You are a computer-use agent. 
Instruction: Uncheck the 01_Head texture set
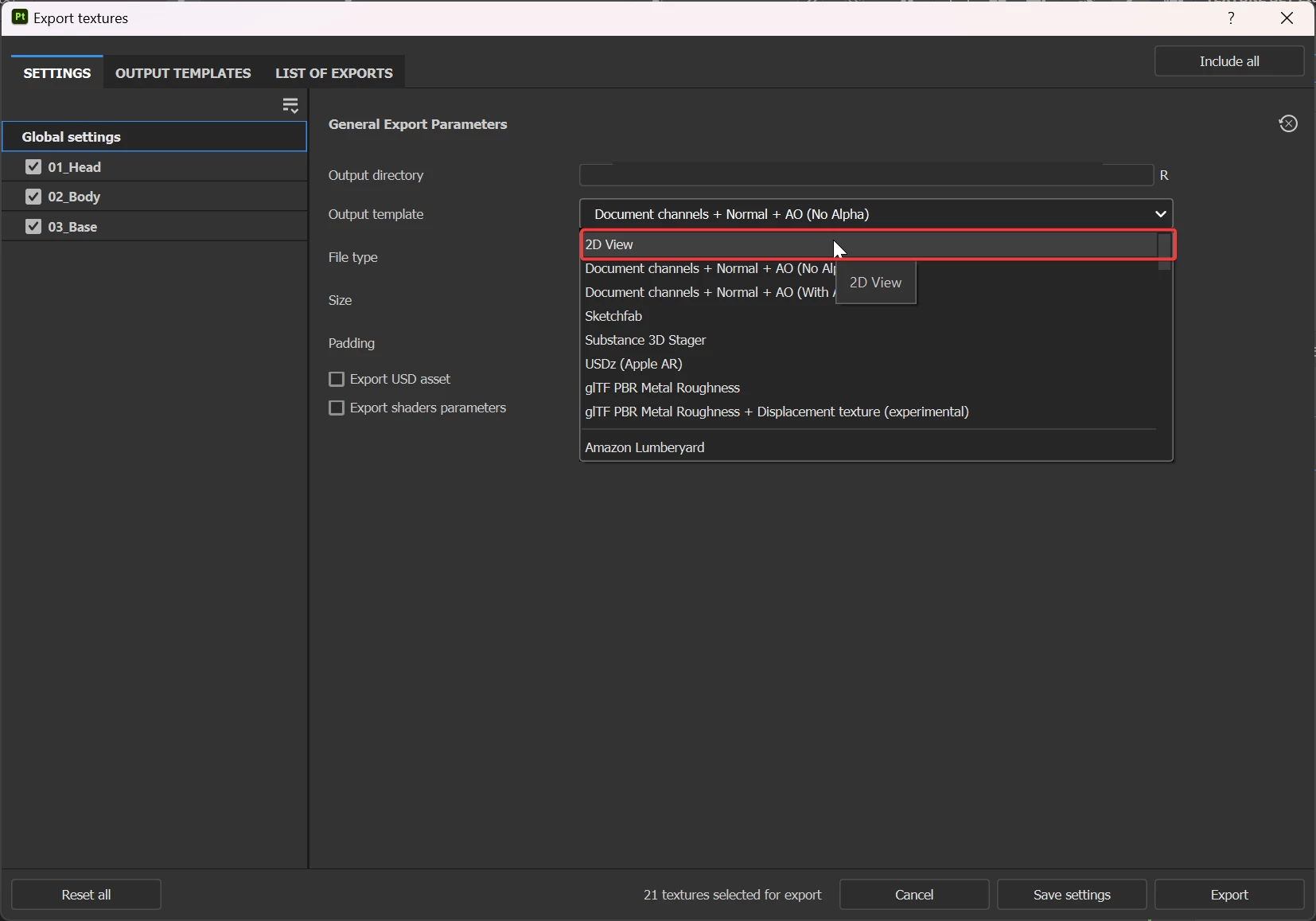pos(33,166)
